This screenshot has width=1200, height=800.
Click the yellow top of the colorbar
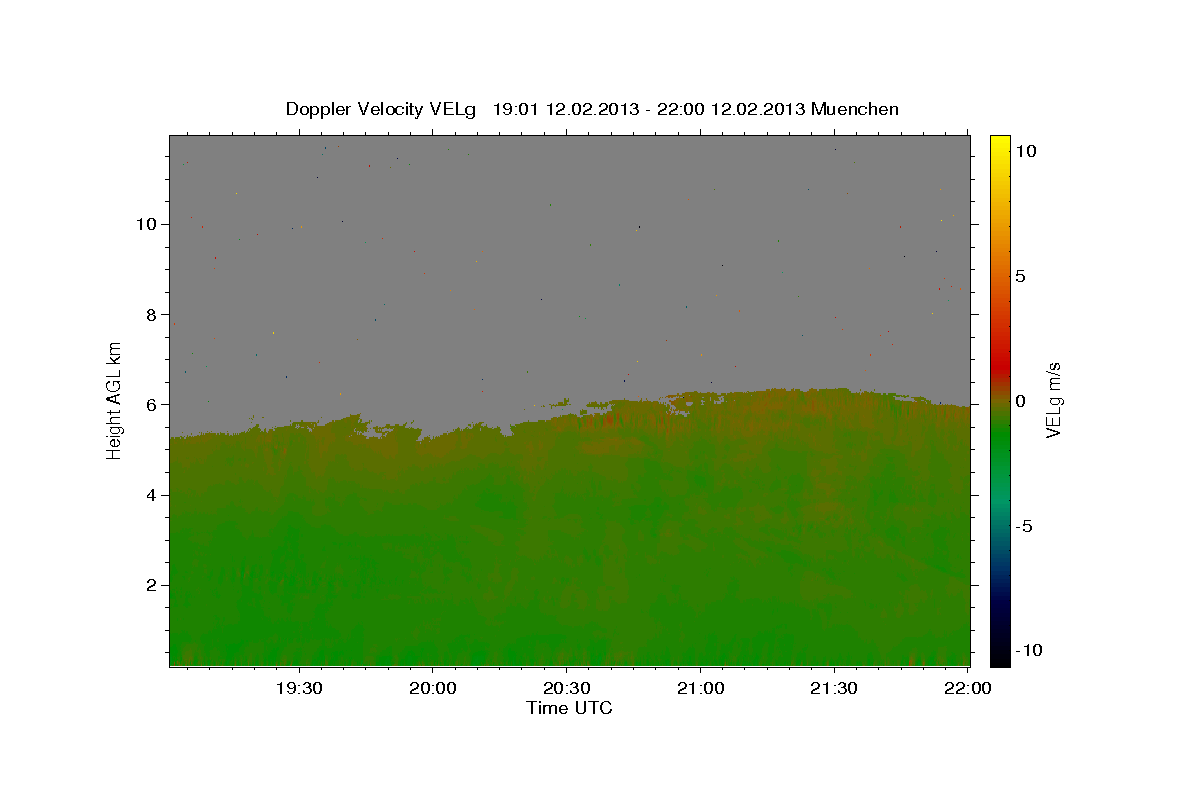click(1000, 145)
